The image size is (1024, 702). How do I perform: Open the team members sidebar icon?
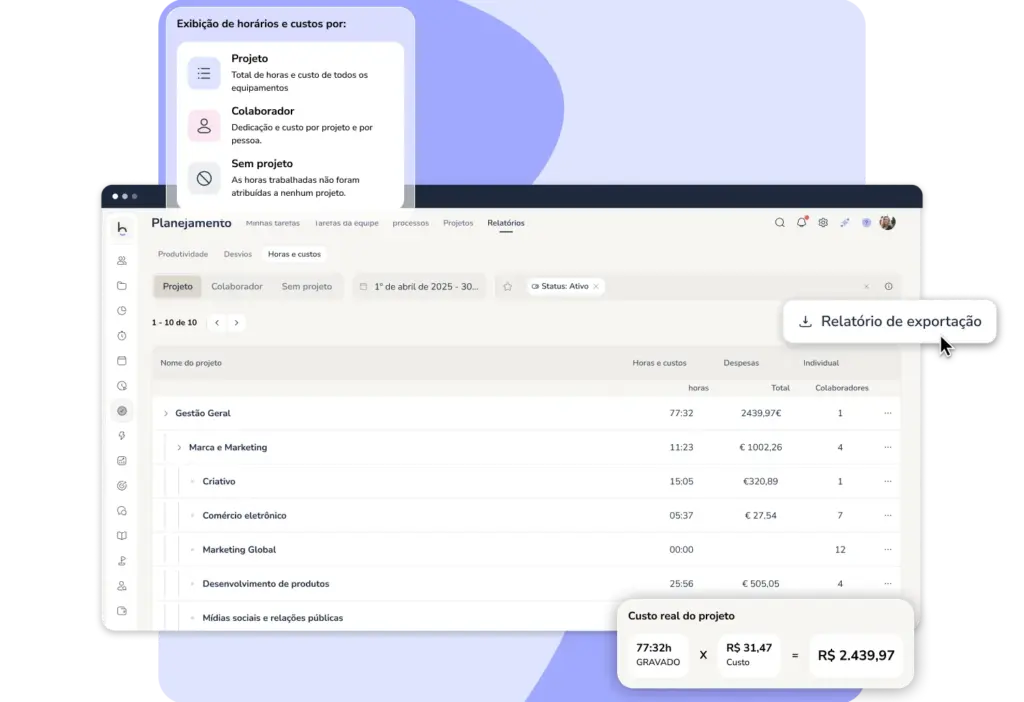click(x=122, y=261)
